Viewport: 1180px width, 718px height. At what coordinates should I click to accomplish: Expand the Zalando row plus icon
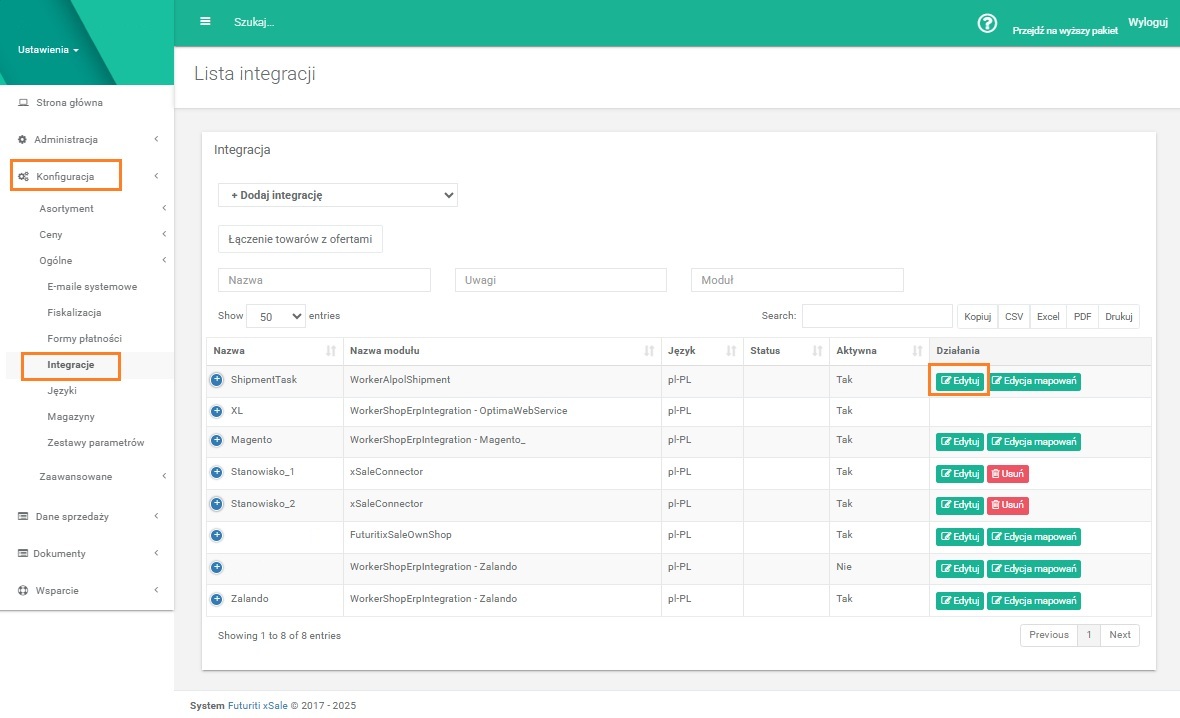coord(217,599)
